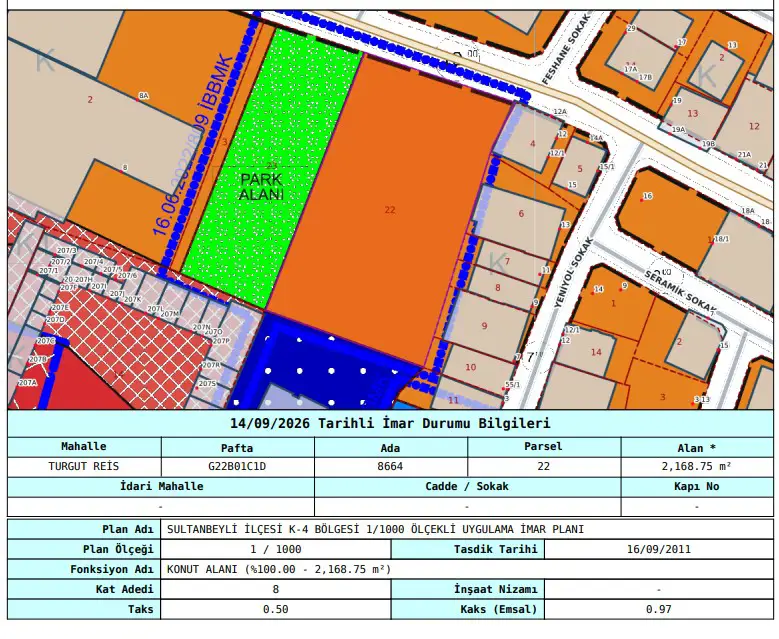Click parcel number 10 on the map

pos(470,367)
